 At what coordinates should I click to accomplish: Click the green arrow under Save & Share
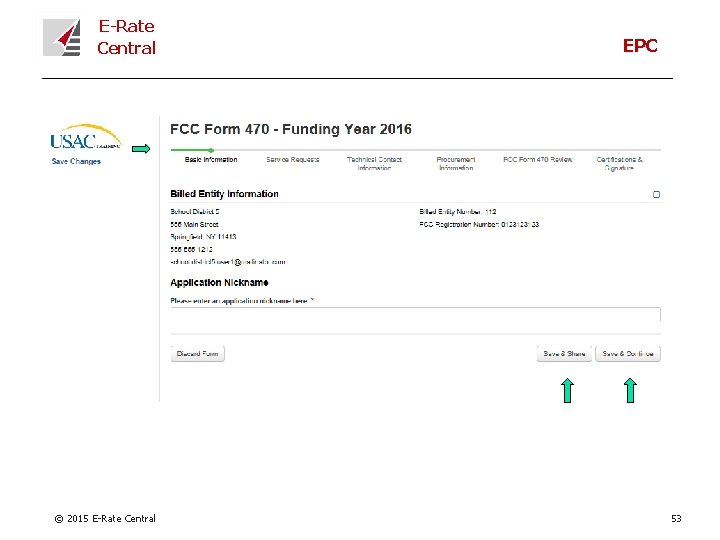566,389
